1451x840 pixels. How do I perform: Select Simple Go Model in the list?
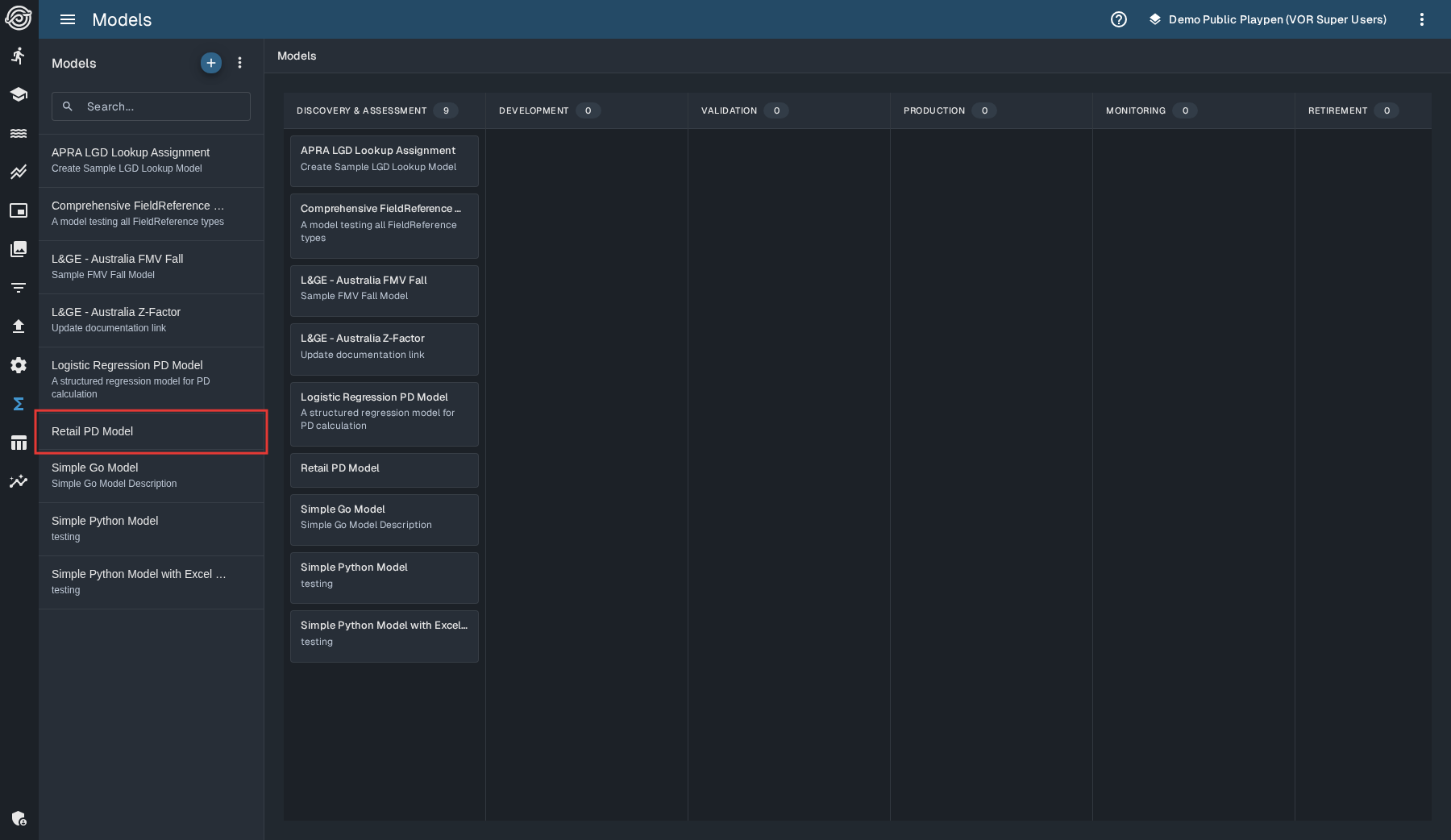click(151, 475)
